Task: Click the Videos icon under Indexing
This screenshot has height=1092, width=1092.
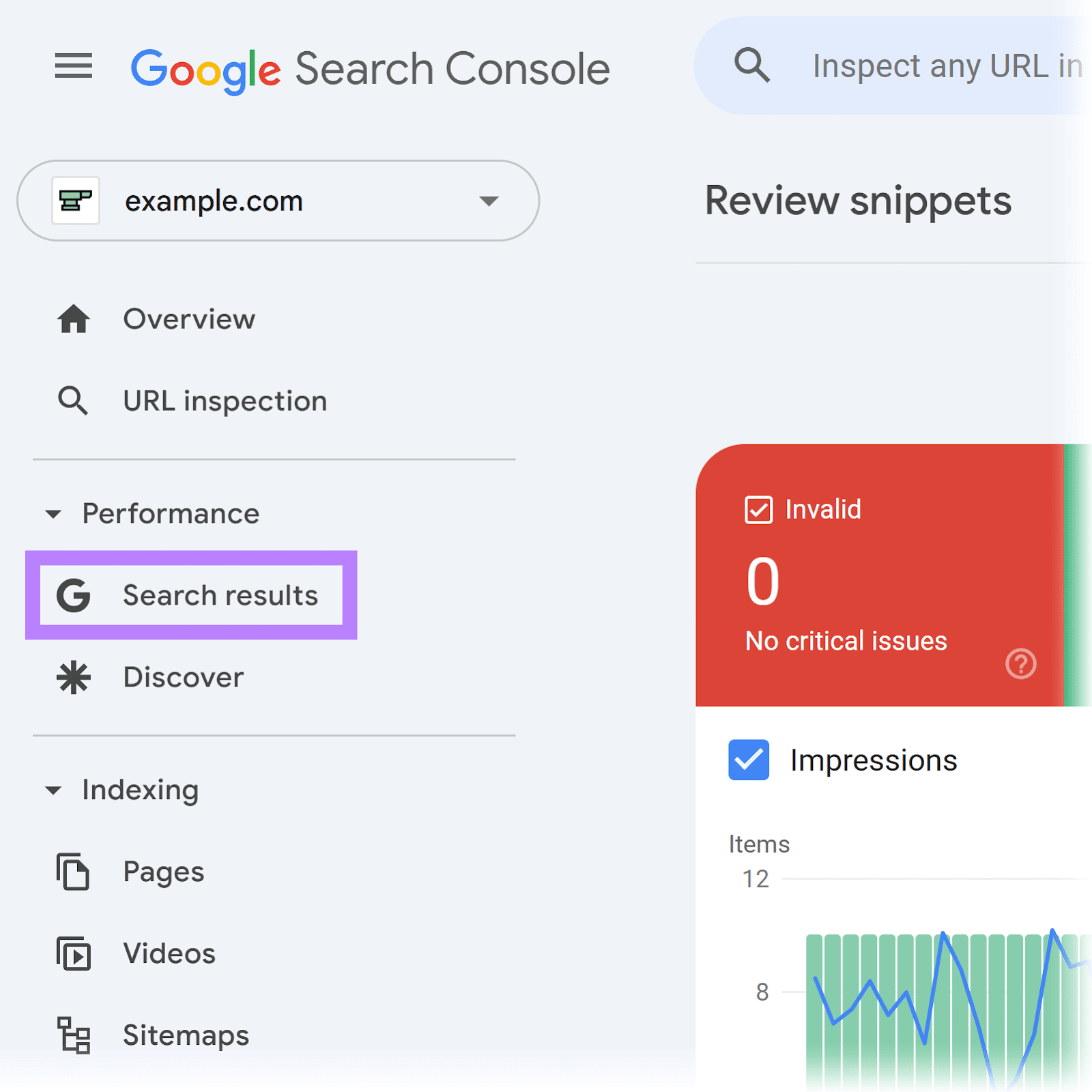Action: [x=73, y=953]
